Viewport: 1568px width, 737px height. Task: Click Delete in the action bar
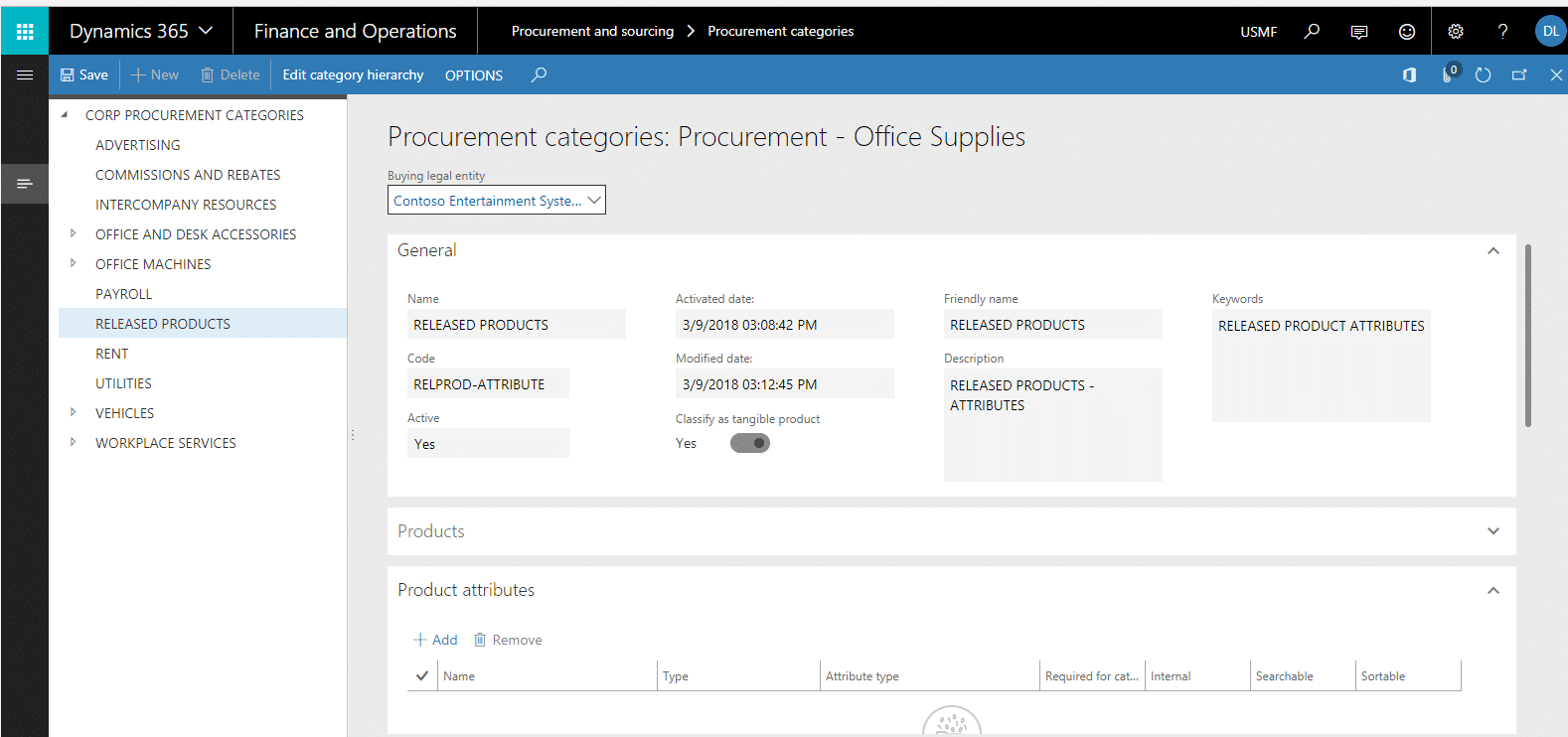(x=231, y=74)
